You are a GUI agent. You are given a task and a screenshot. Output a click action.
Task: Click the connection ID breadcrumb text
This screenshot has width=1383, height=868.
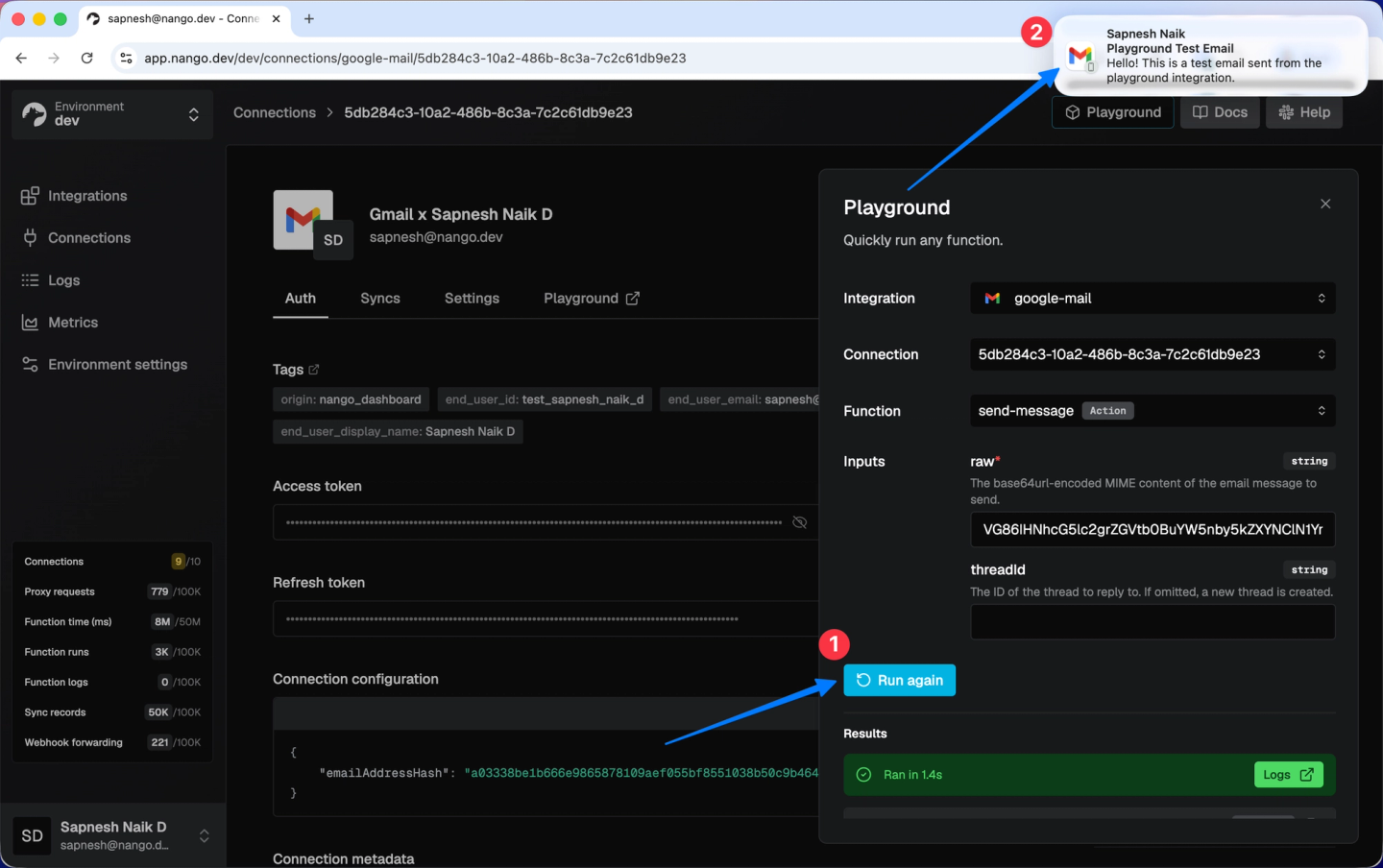click(x=488, y=112)
